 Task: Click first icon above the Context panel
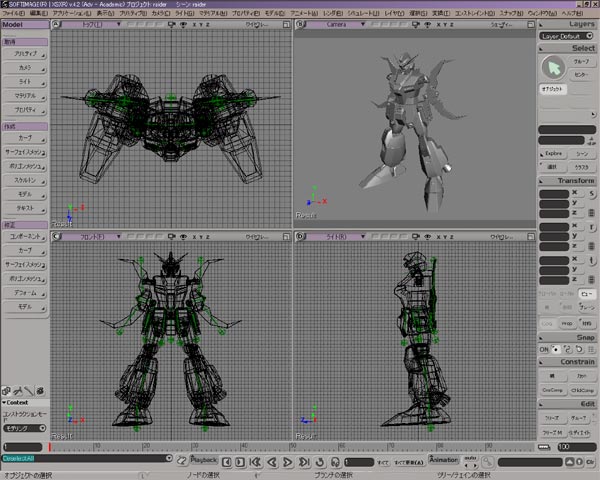point(7,391)
